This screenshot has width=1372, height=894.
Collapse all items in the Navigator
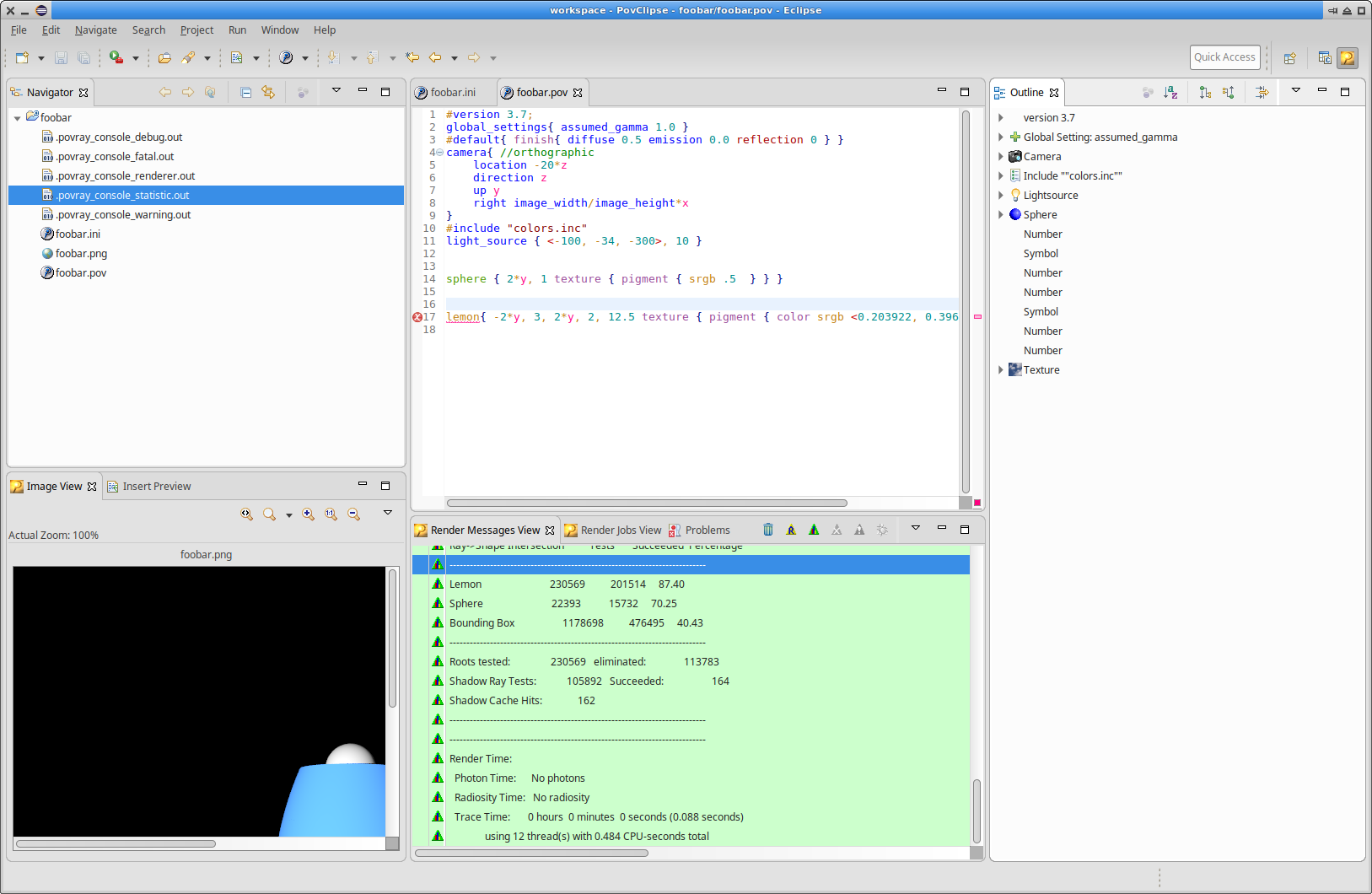245,92
